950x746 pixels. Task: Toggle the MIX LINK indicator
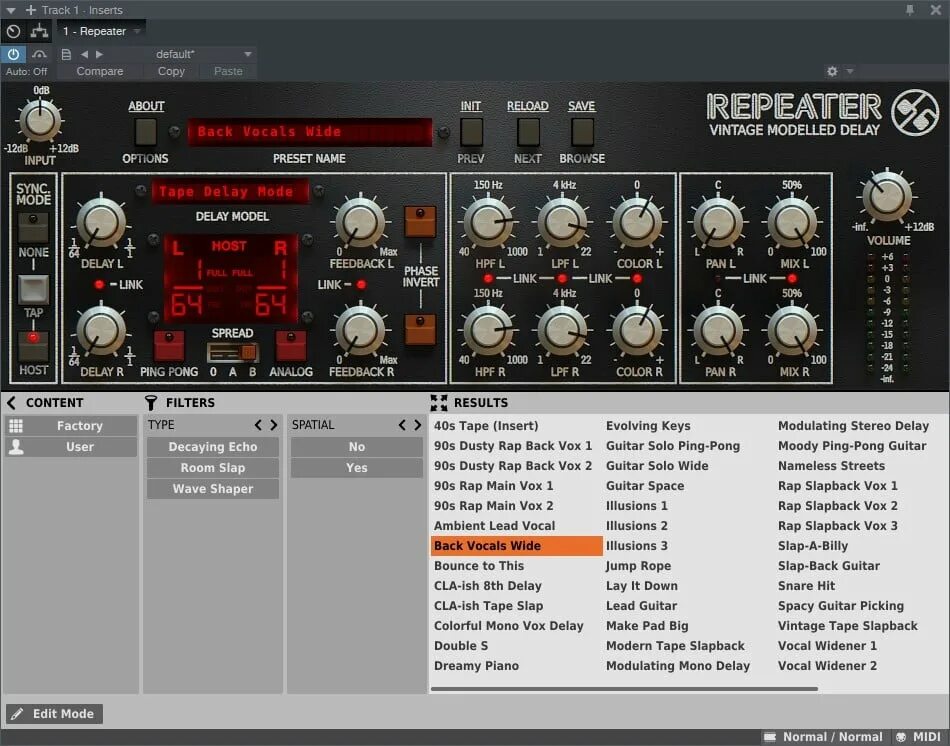tap(791, 278)
